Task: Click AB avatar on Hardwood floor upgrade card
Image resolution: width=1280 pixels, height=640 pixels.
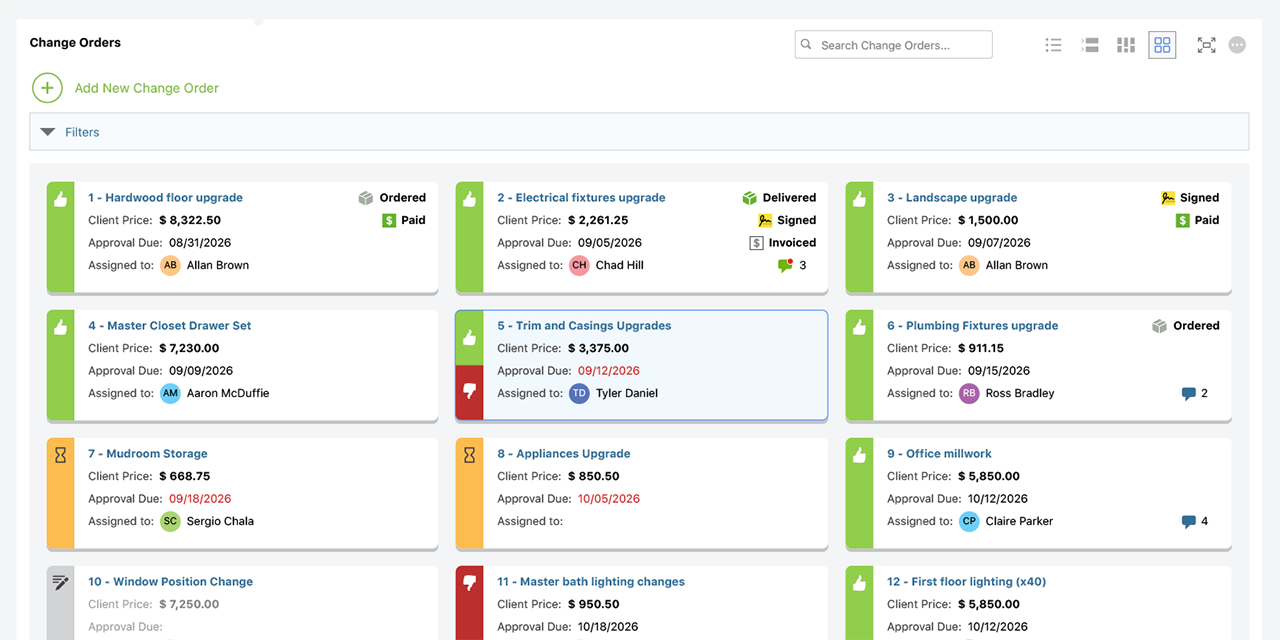Action: (x=171, y=265)
